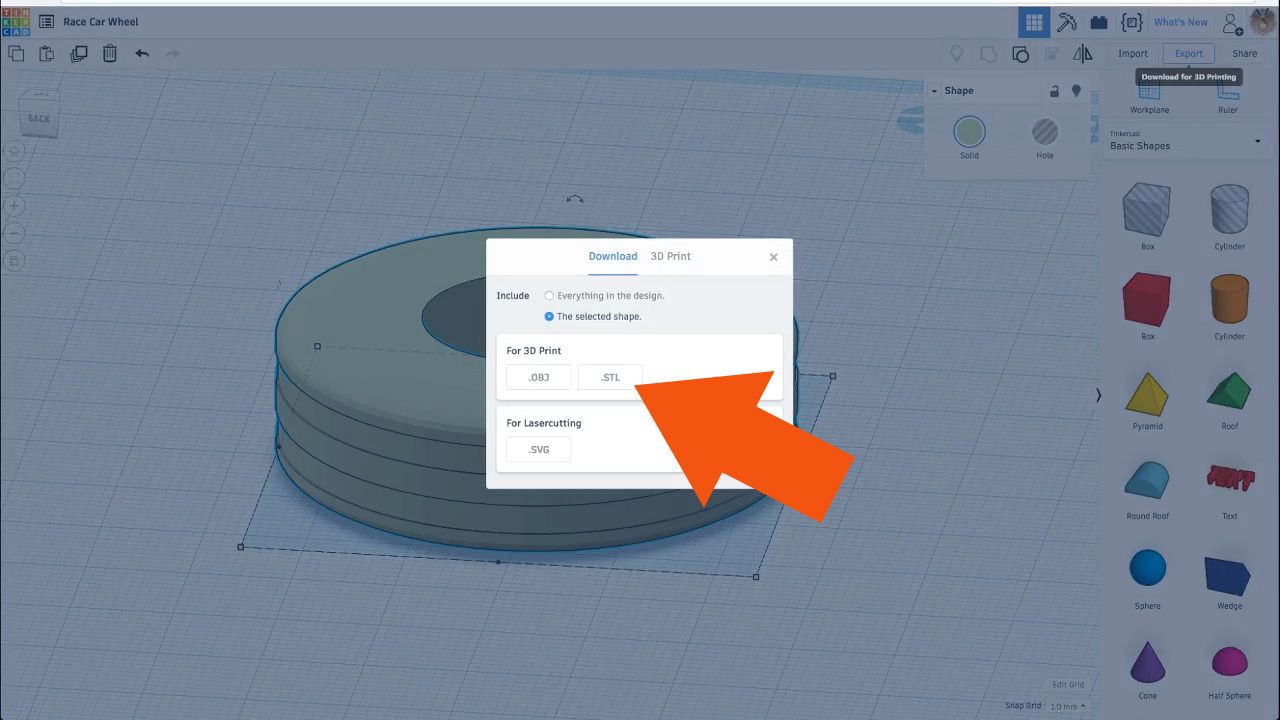Click the Export button
Image resolution: width=1280 pixels, height=720 pixels.
(x=1189, y=54)
